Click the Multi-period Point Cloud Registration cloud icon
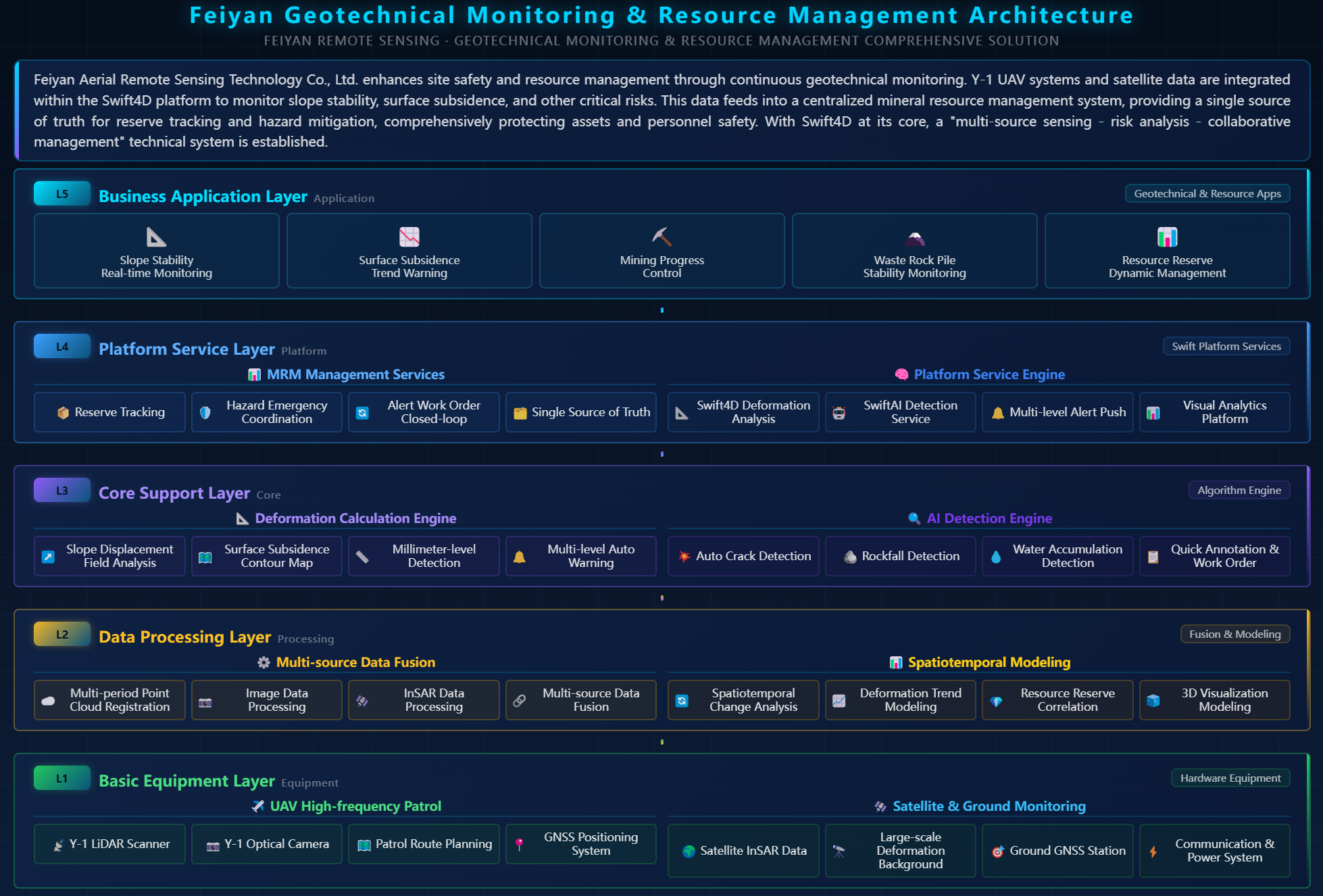This screenshot has height=896, width=1323. pyautogui.click(x=49, y=701)
